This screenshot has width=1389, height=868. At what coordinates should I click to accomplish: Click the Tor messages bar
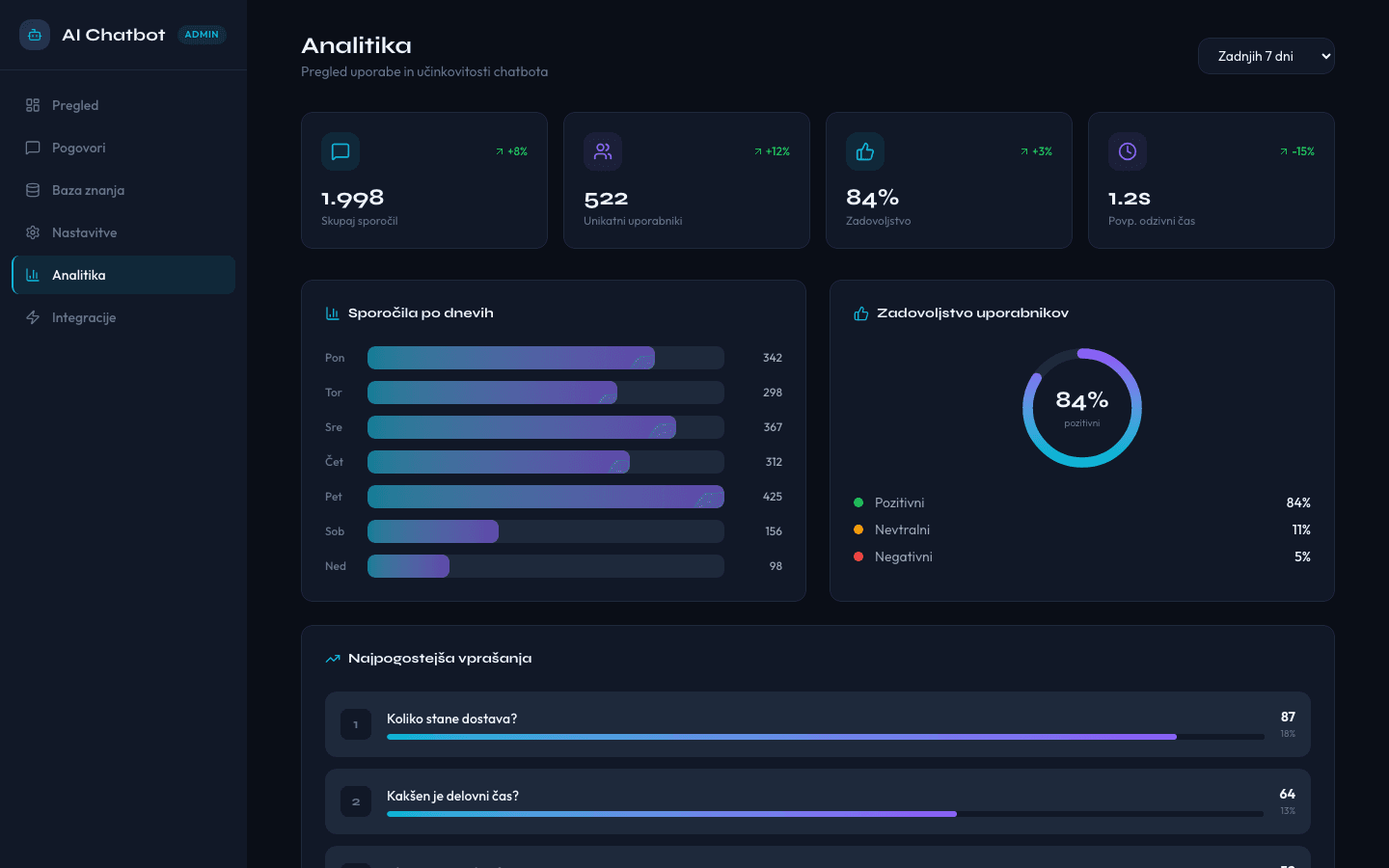pyautogui.click(x=492, y=393)
